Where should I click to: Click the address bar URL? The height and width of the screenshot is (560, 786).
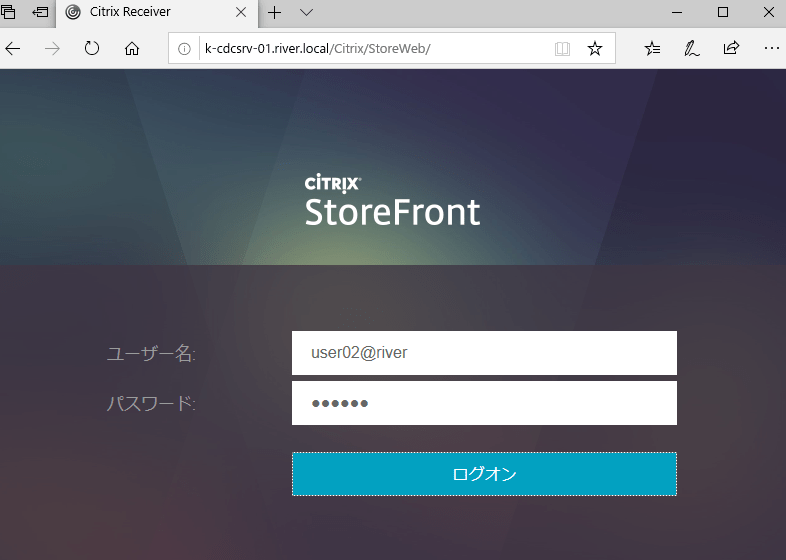click(x=318, y=49)
